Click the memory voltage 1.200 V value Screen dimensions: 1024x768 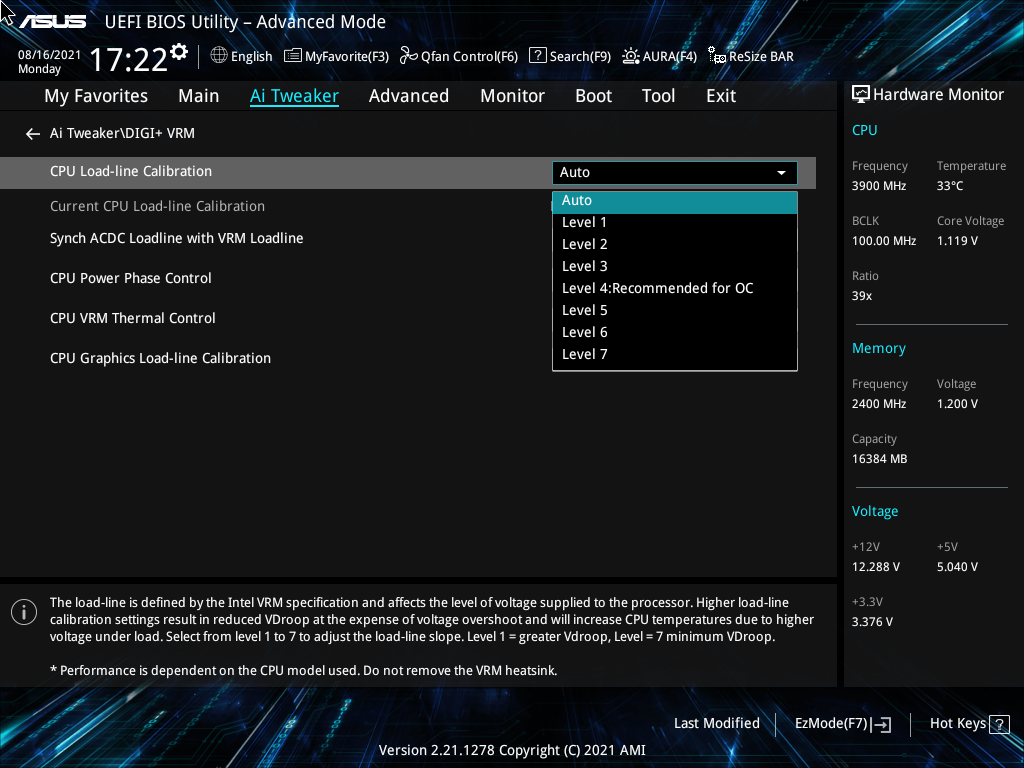957,404
